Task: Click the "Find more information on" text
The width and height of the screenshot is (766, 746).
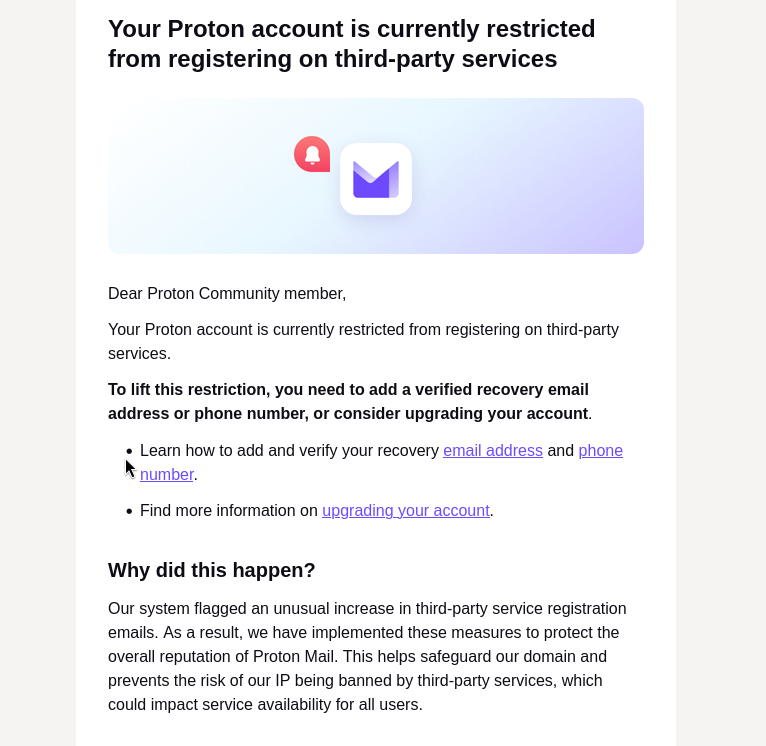Action: pos(229,511)
